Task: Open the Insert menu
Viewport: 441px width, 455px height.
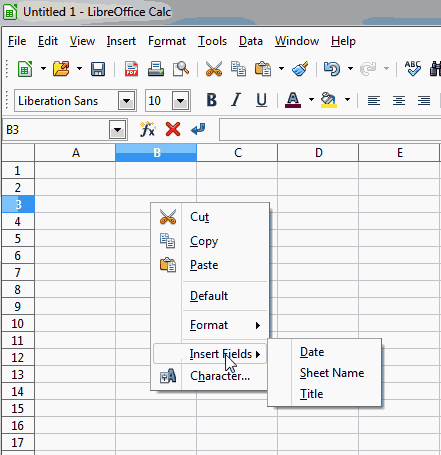Action: pyautogui.click(x=121, y=41)
